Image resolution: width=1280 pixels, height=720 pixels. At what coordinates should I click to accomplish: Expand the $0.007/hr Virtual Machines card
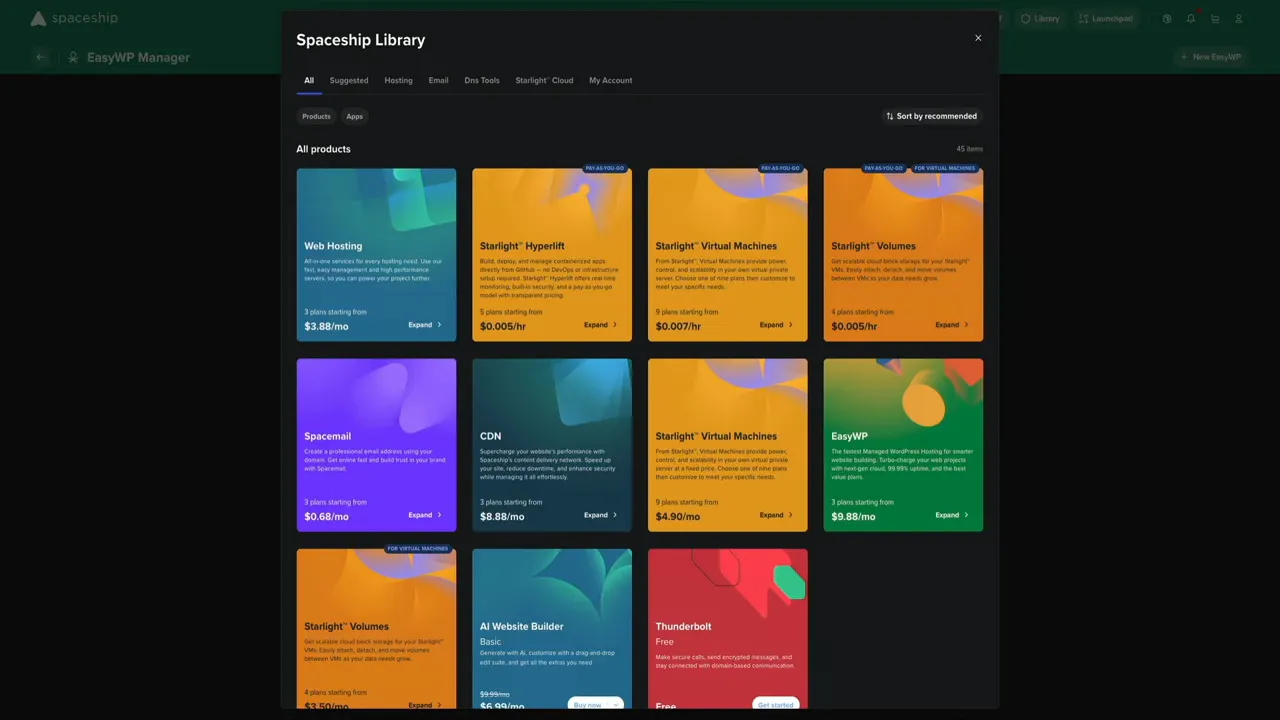click(x=776, y=325)
